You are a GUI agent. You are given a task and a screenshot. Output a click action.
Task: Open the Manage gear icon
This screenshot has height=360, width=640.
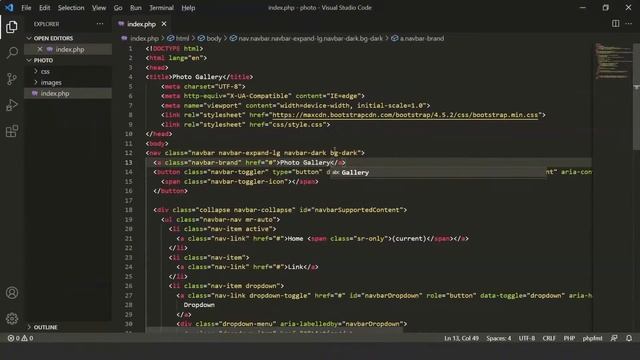click(x=12, y=318)
